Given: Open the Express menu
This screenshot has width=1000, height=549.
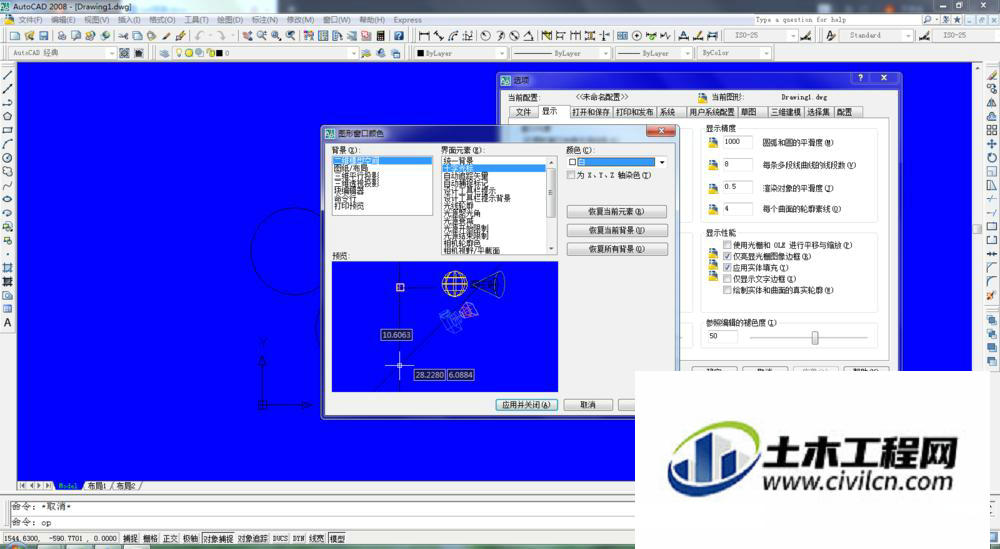Looking at the screenshot, I should coord(408,20).
